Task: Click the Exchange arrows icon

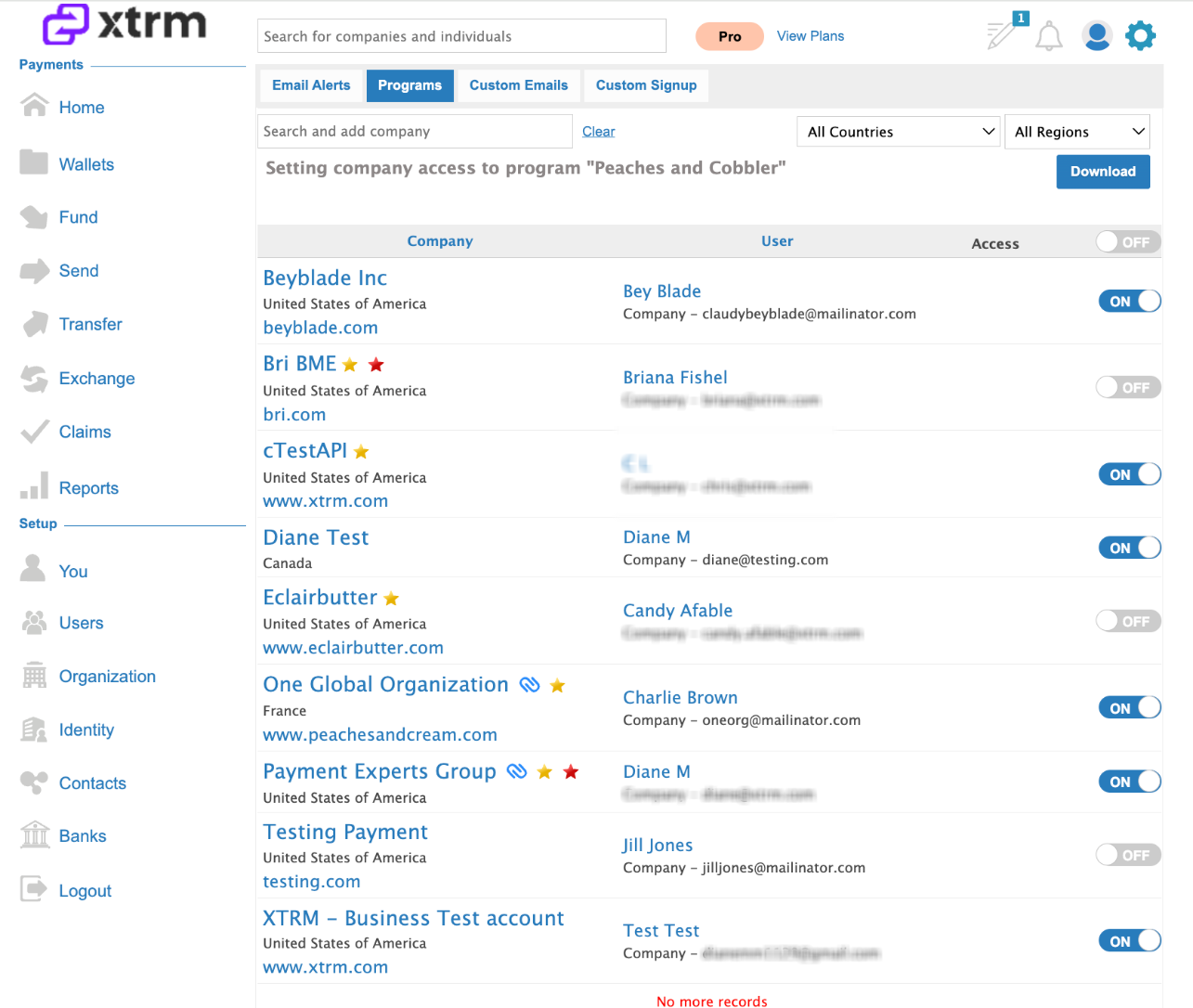Action: click(34, 378)
